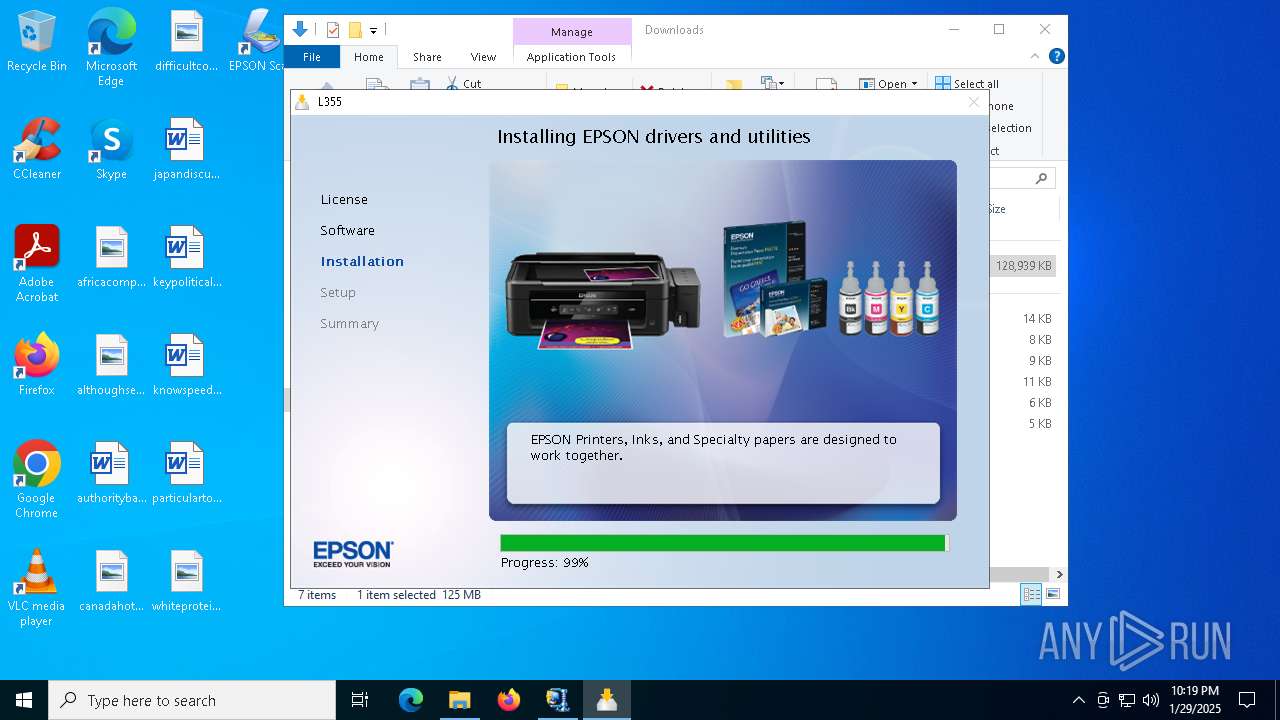Screen dimensions: 1280x720
Task: Launch Google Chrome from the desktop
Action: [37, 480]
